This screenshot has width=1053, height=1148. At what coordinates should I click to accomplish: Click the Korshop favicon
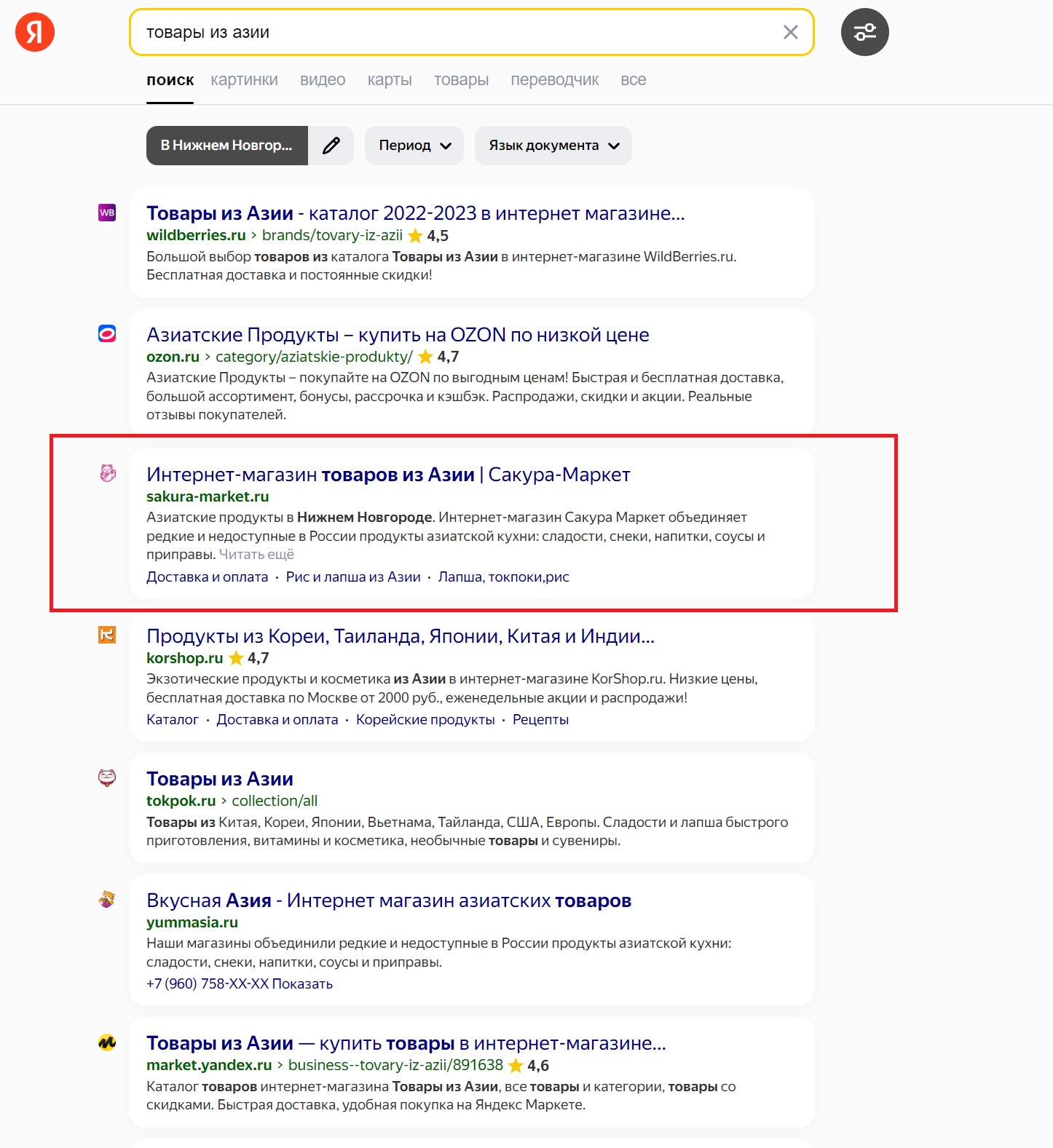coord(107,635)
